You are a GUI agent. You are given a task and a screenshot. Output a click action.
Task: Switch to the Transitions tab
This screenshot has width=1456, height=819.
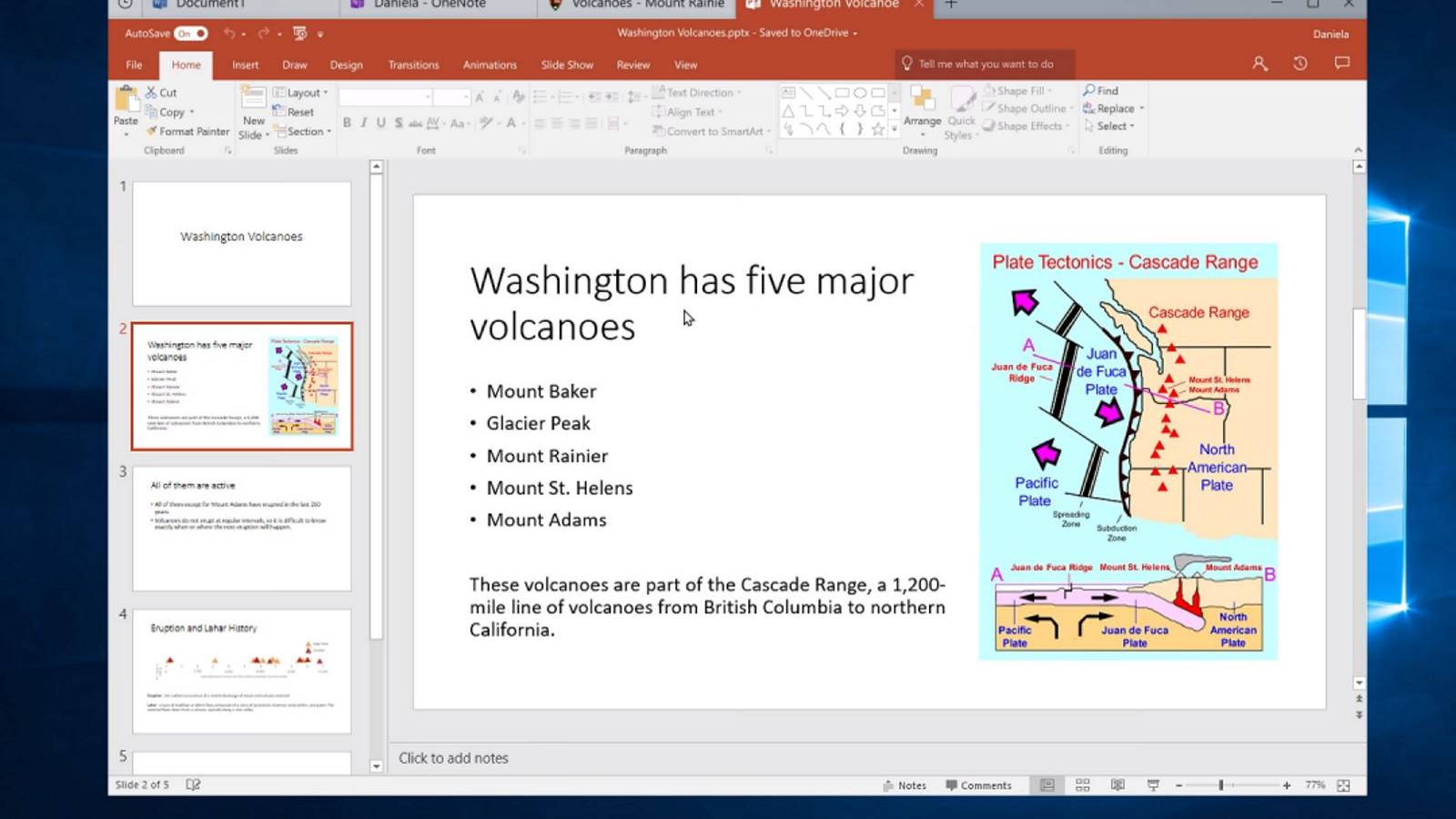(413, 65)
